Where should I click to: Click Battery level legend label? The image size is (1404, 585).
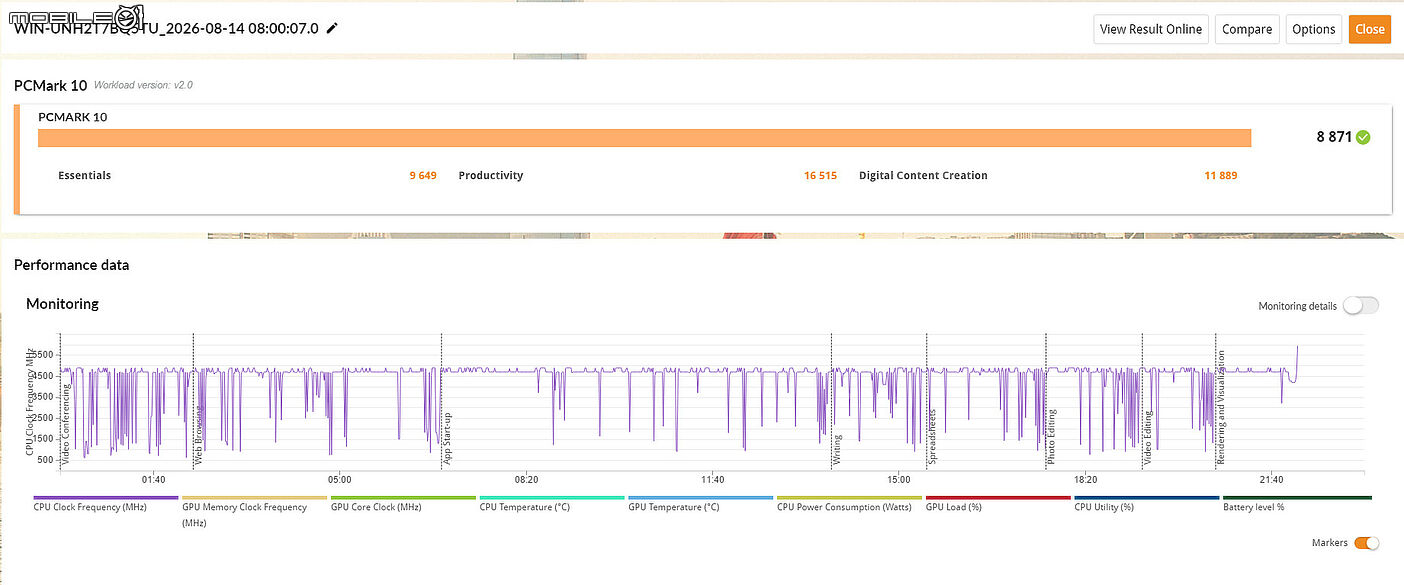click(1253, 507)
